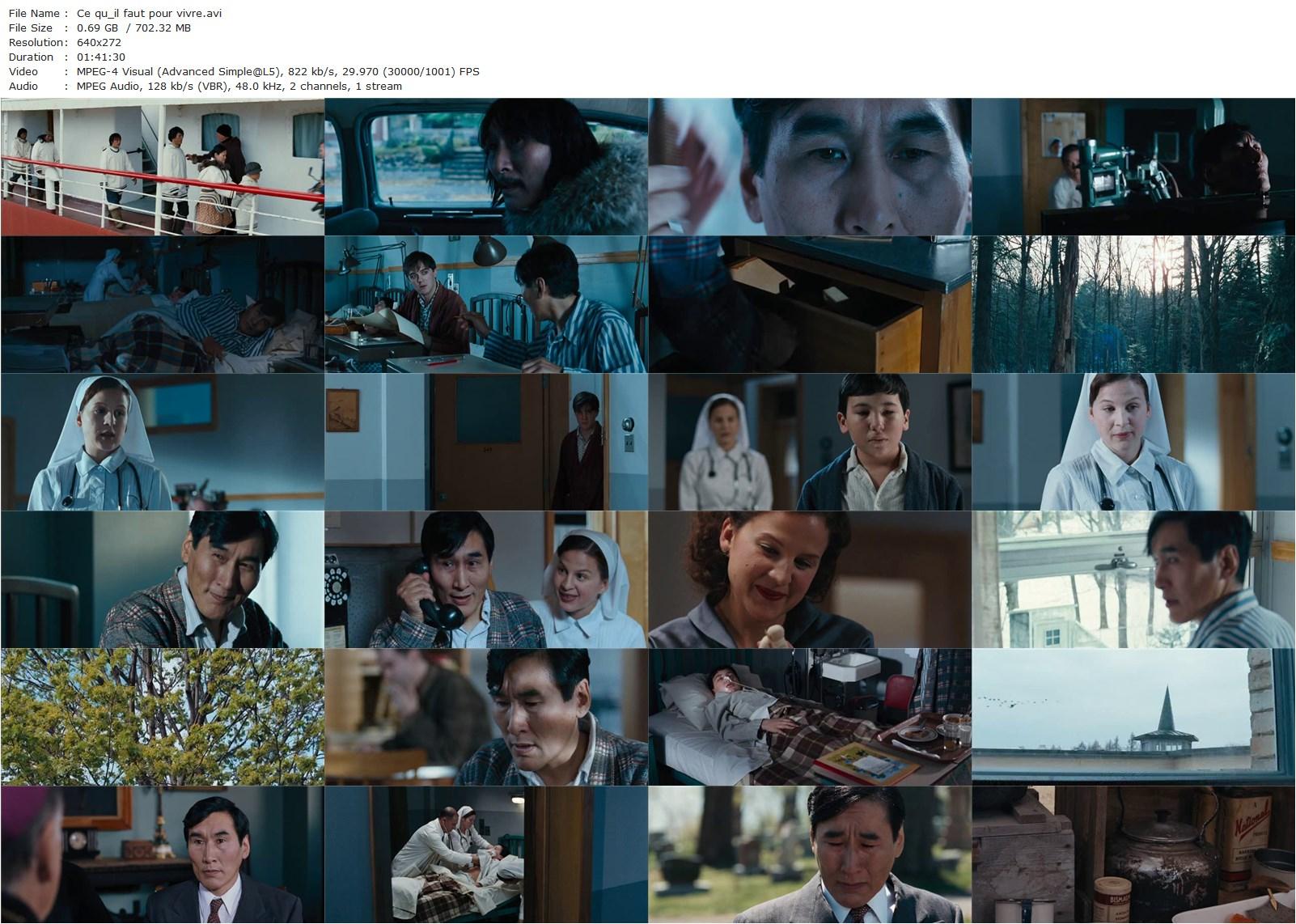Open the steeple and flying birds thumbnail
The image size is (1296, 924).
(1133, 717)
